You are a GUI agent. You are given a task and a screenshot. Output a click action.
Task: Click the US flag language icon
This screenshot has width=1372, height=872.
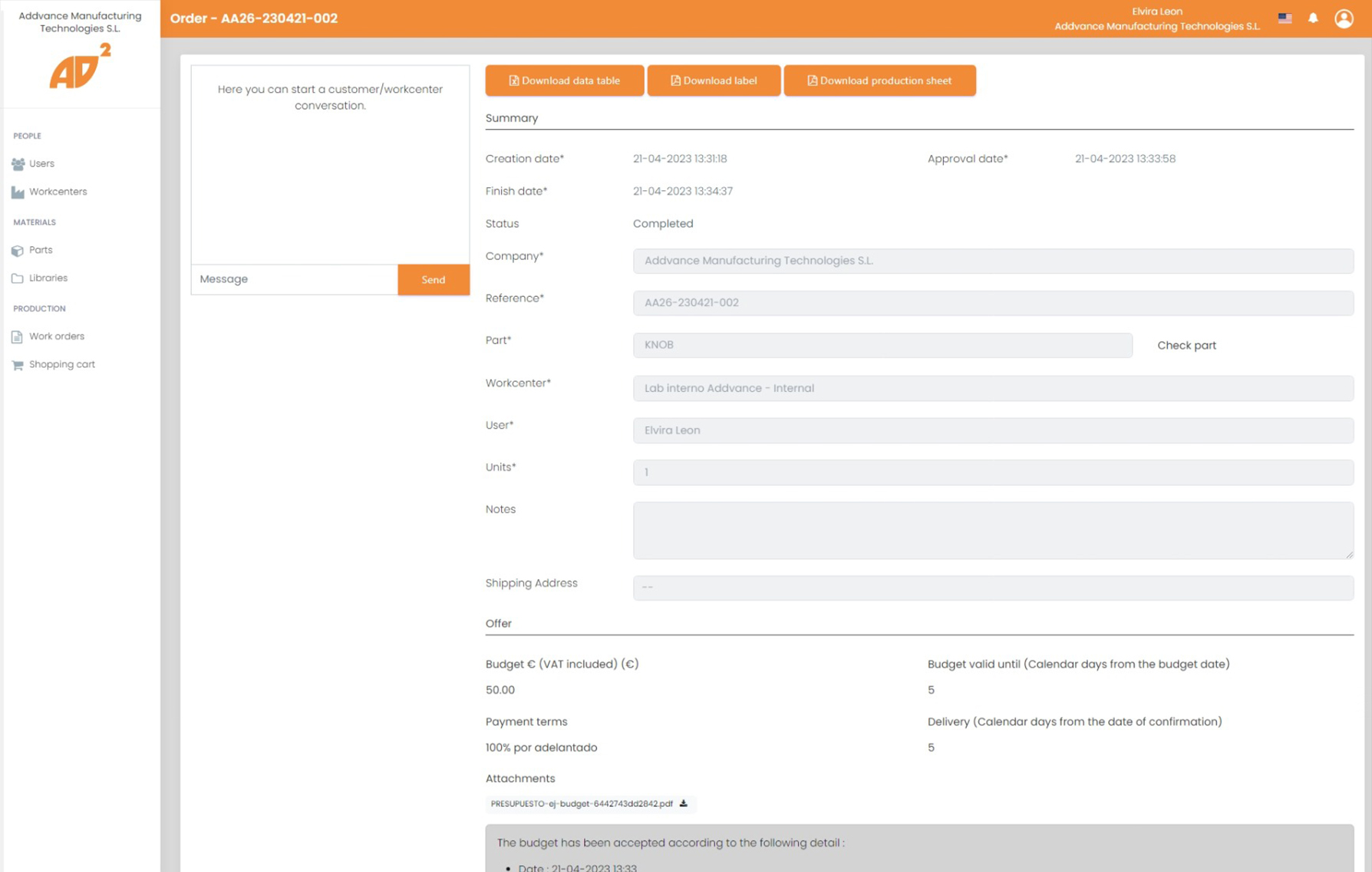pyautogui.click(x=1285, y=18)
